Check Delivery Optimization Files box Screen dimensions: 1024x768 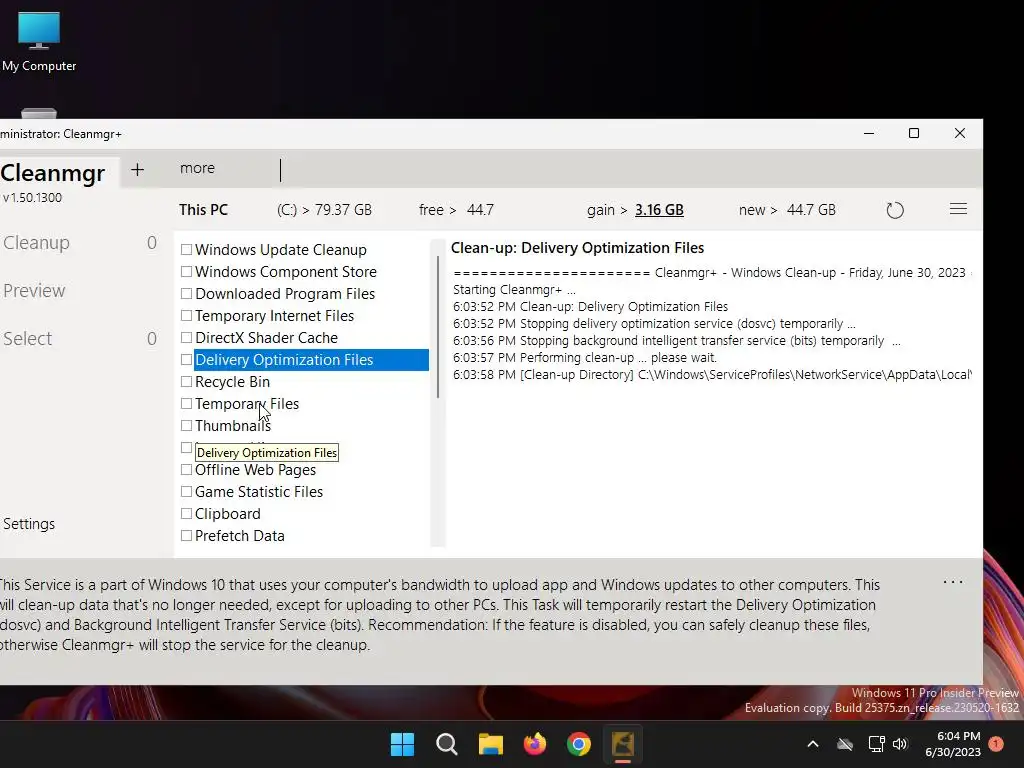tap(186, 360)
